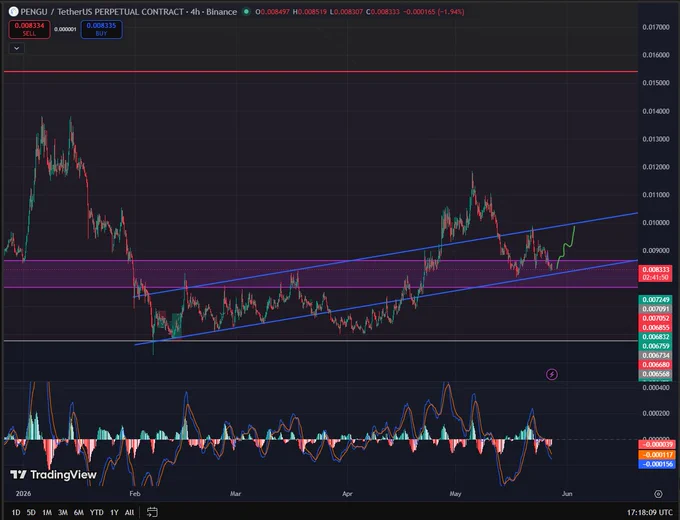The image size is (680, 520).
Task: Select the YTD time range
Action: tap(96, 512)
